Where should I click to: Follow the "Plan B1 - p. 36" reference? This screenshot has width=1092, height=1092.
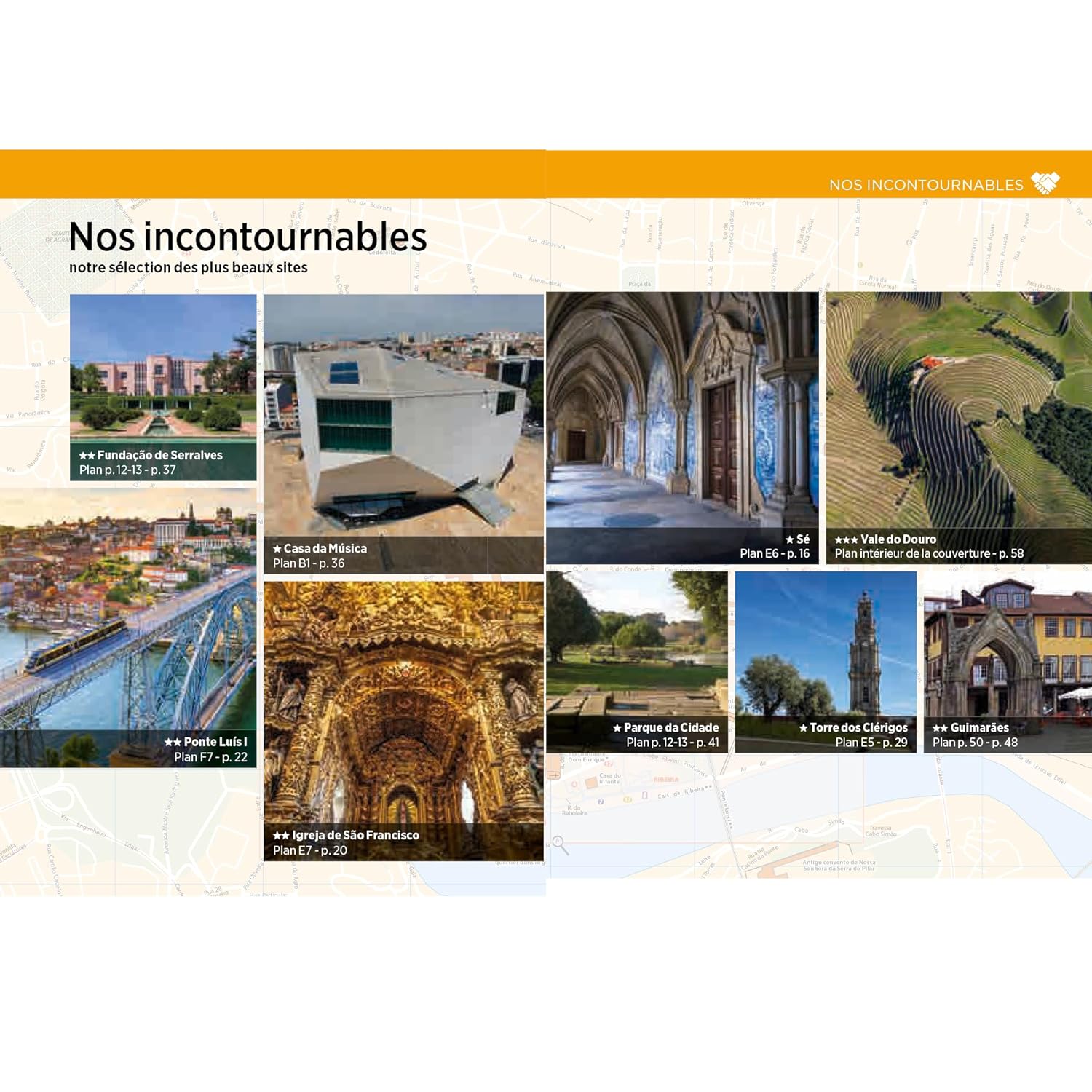coord(309,563)
